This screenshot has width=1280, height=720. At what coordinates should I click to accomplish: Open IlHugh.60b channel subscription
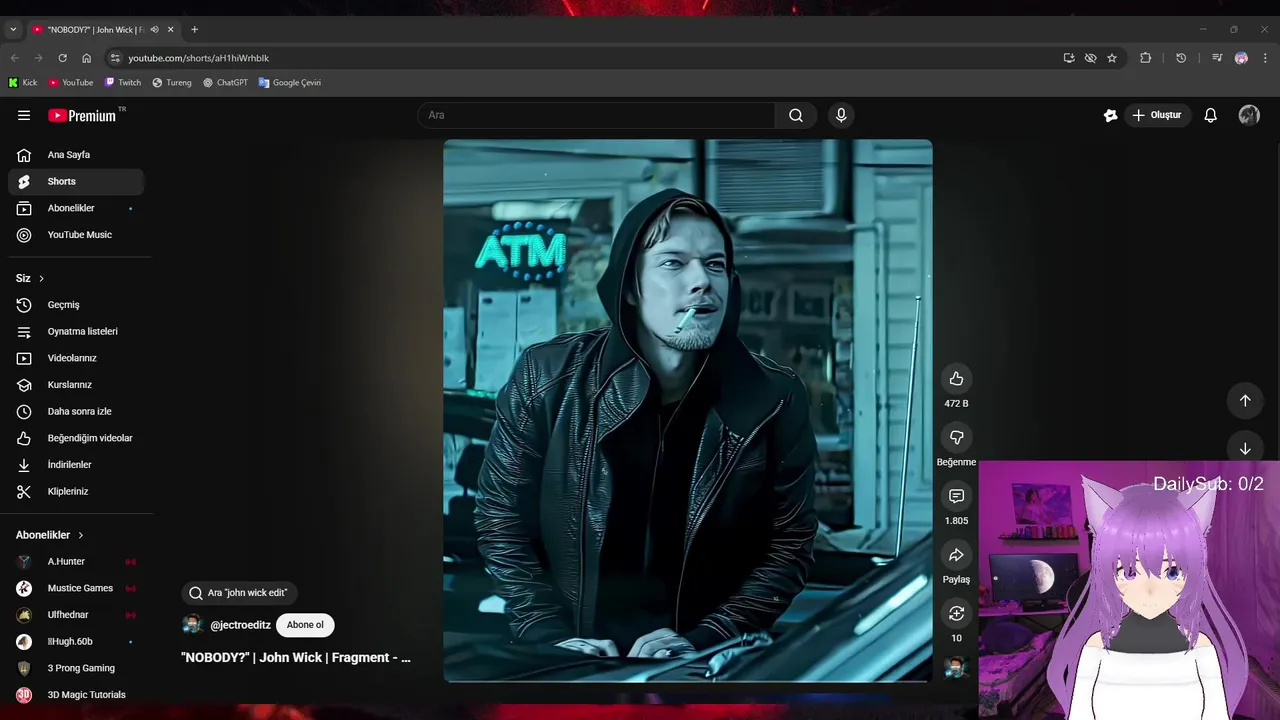coord(76,642)
